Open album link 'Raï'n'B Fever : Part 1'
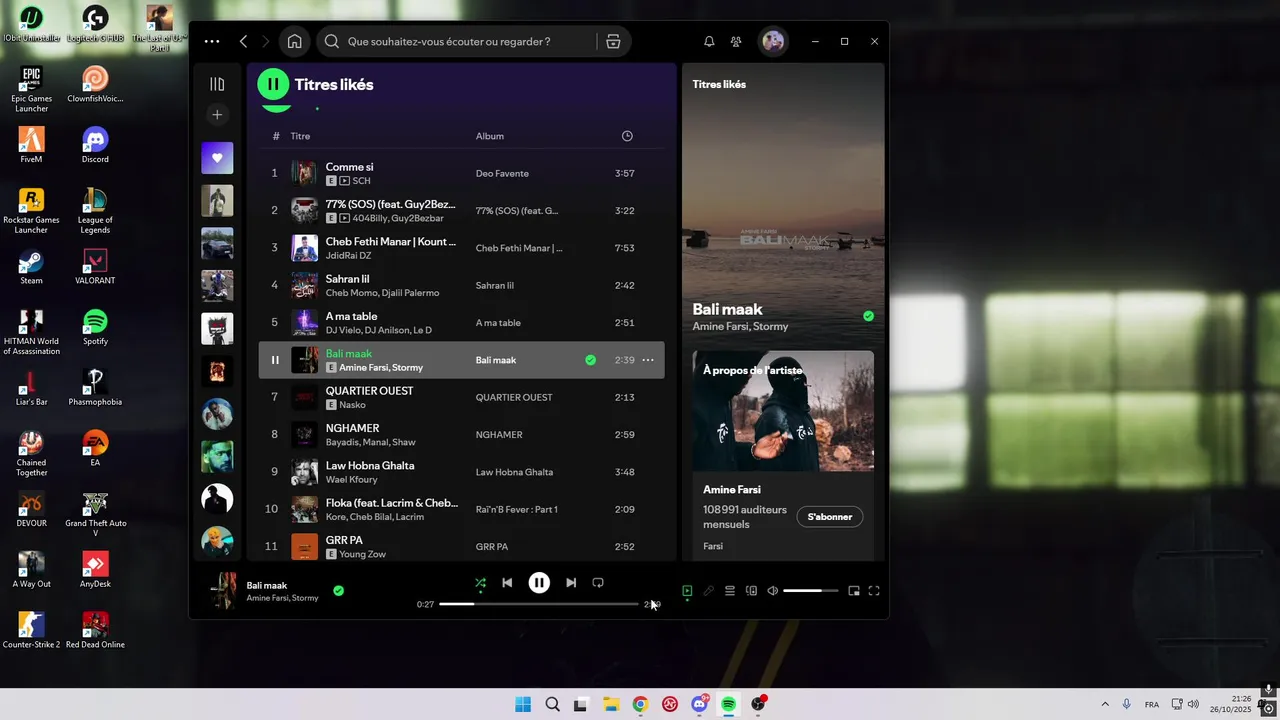 coord(516,510)
